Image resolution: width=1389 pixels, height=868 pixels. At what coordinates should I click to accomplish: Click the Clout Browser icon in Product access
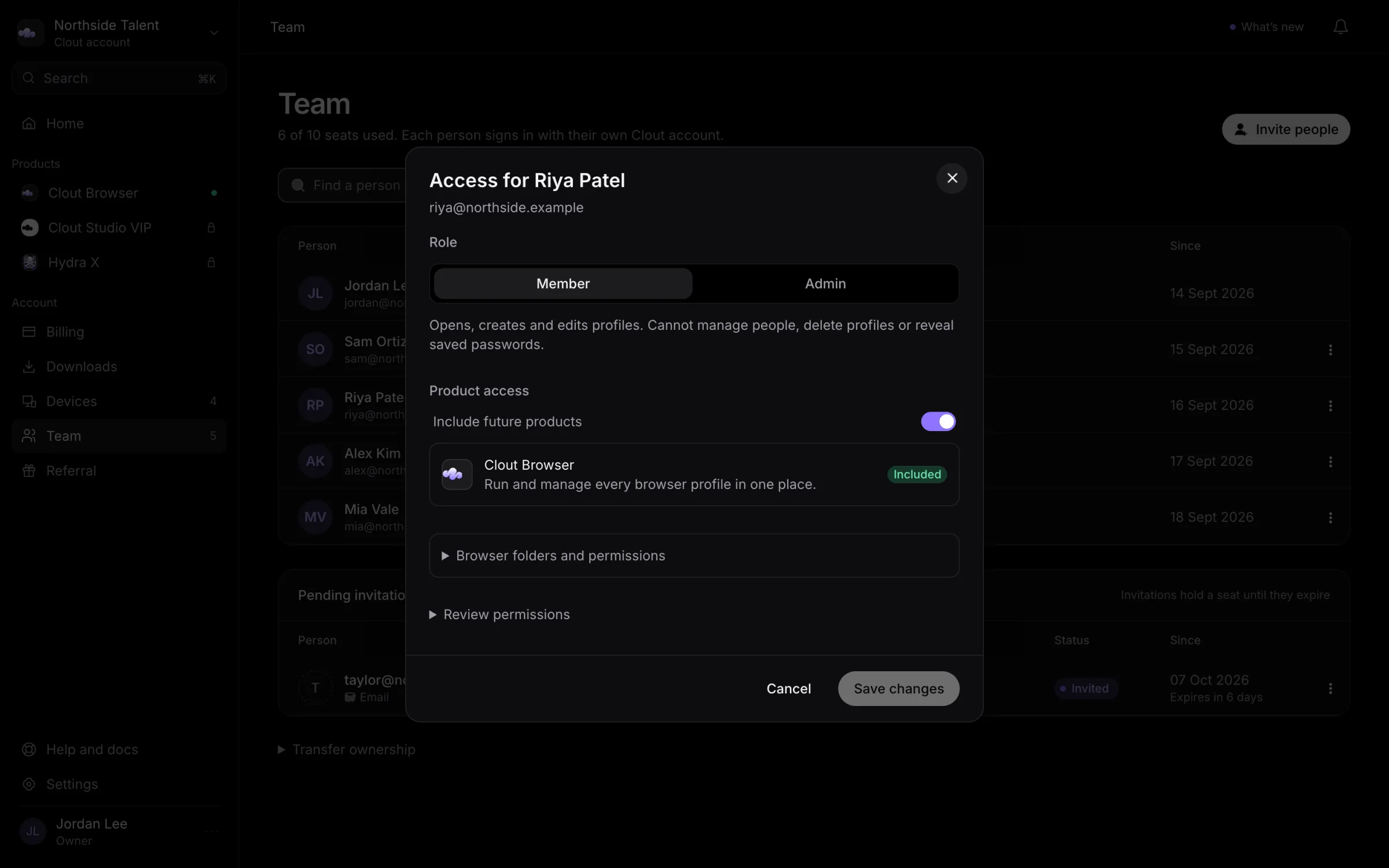(x=457, y=475)
